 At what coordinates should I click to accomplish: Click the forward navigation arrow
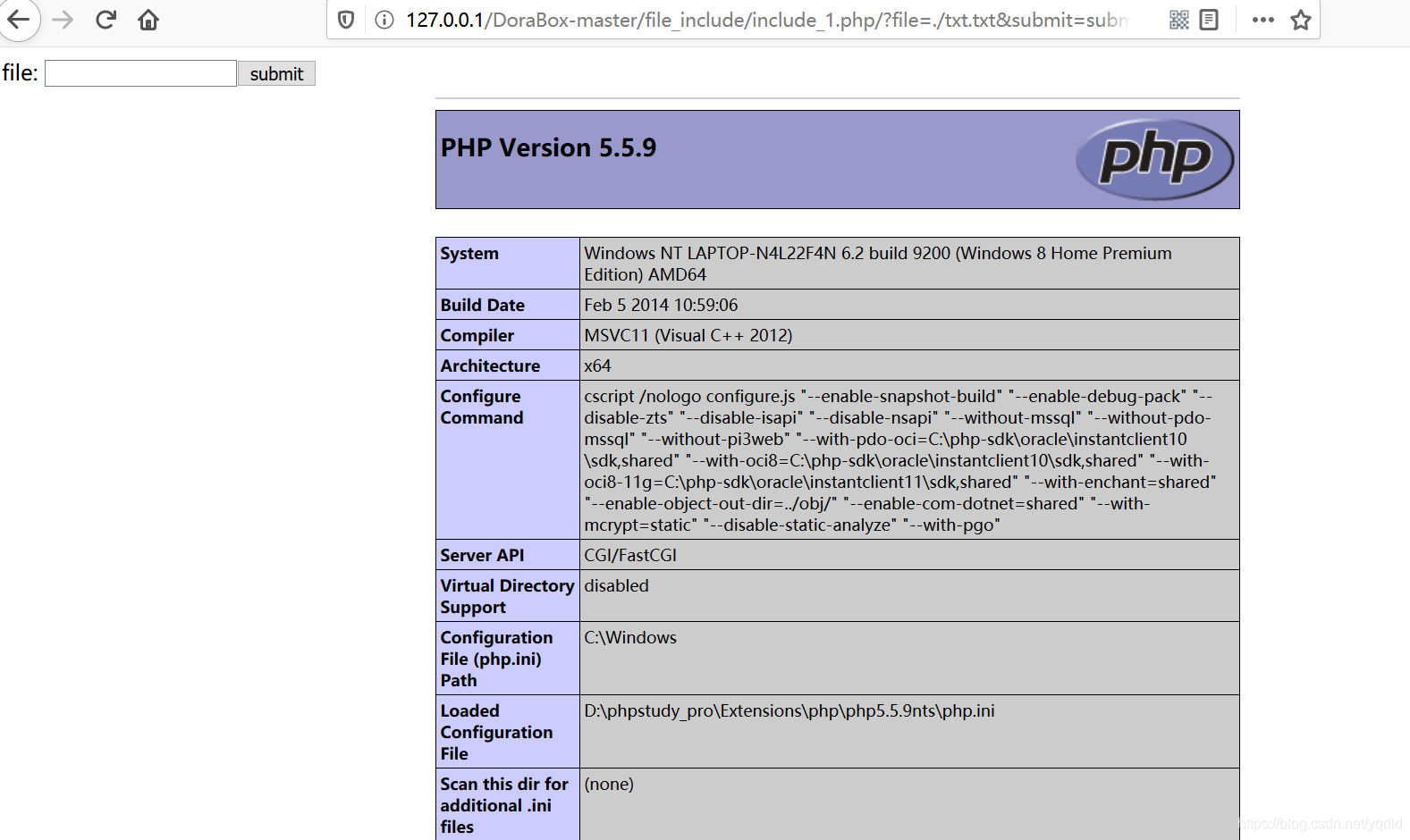click(x=63, y=20)
